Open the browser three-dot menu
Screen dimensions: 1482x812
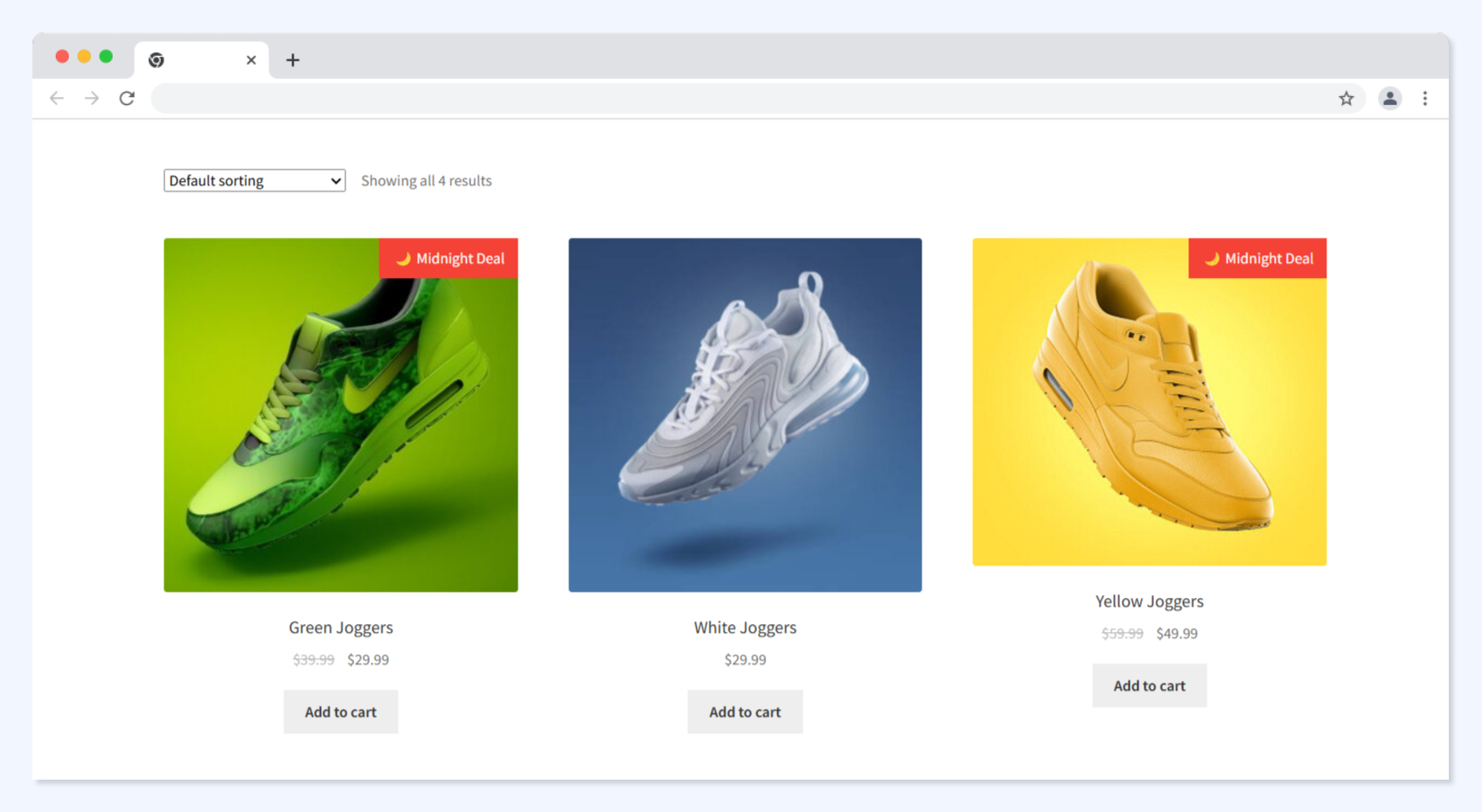[1424, 98]
